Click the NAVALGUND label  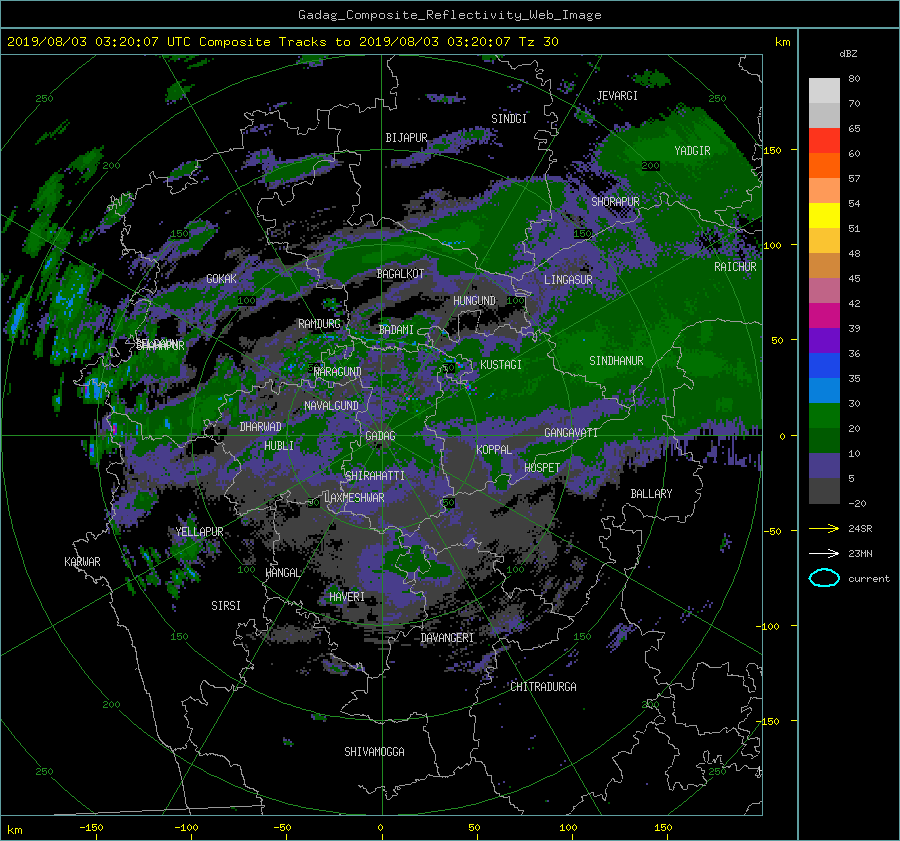click(331, 406)
